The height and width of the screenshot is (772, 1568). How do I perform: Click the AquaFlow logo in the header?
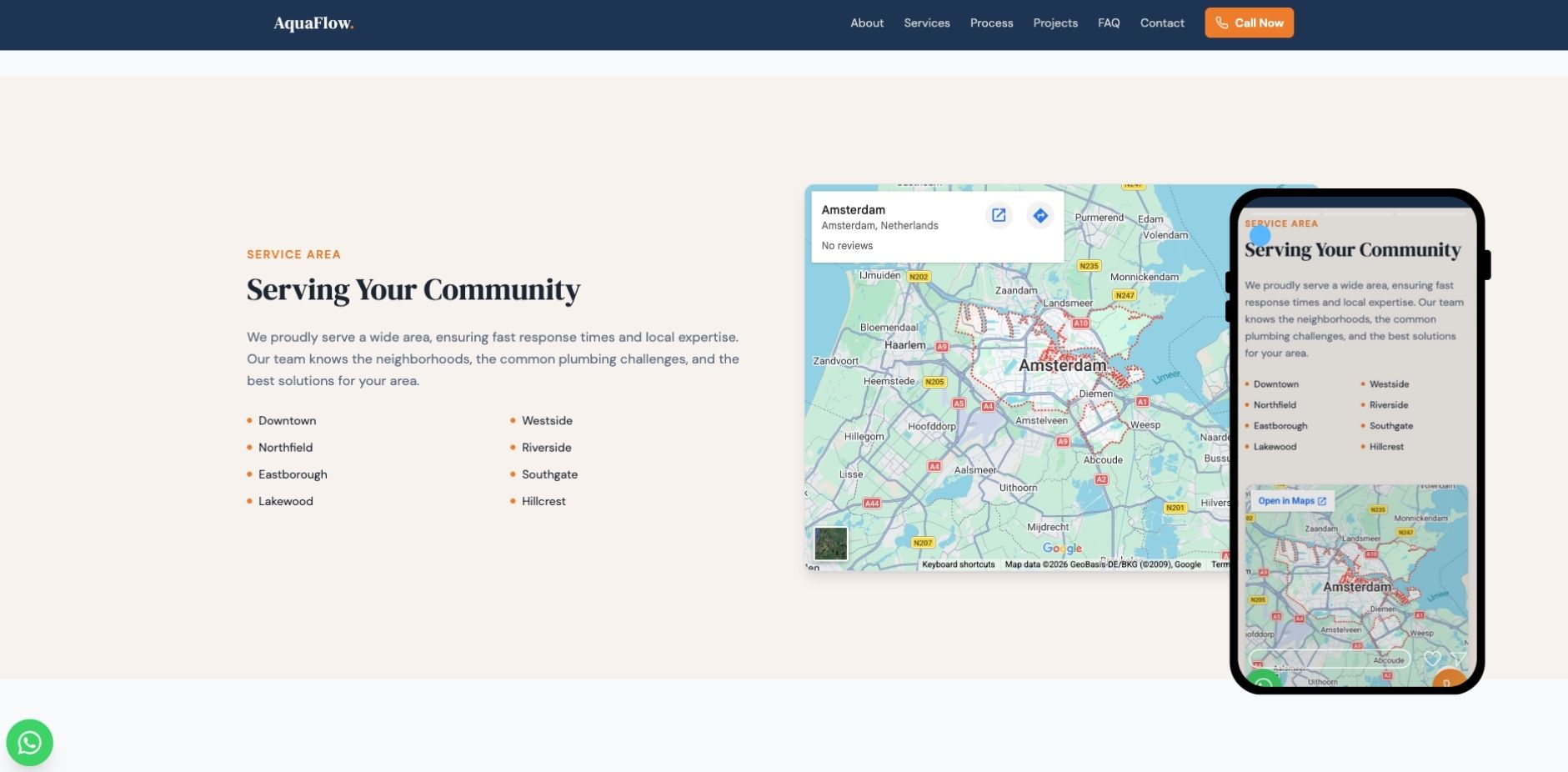[x=313, y=23]
